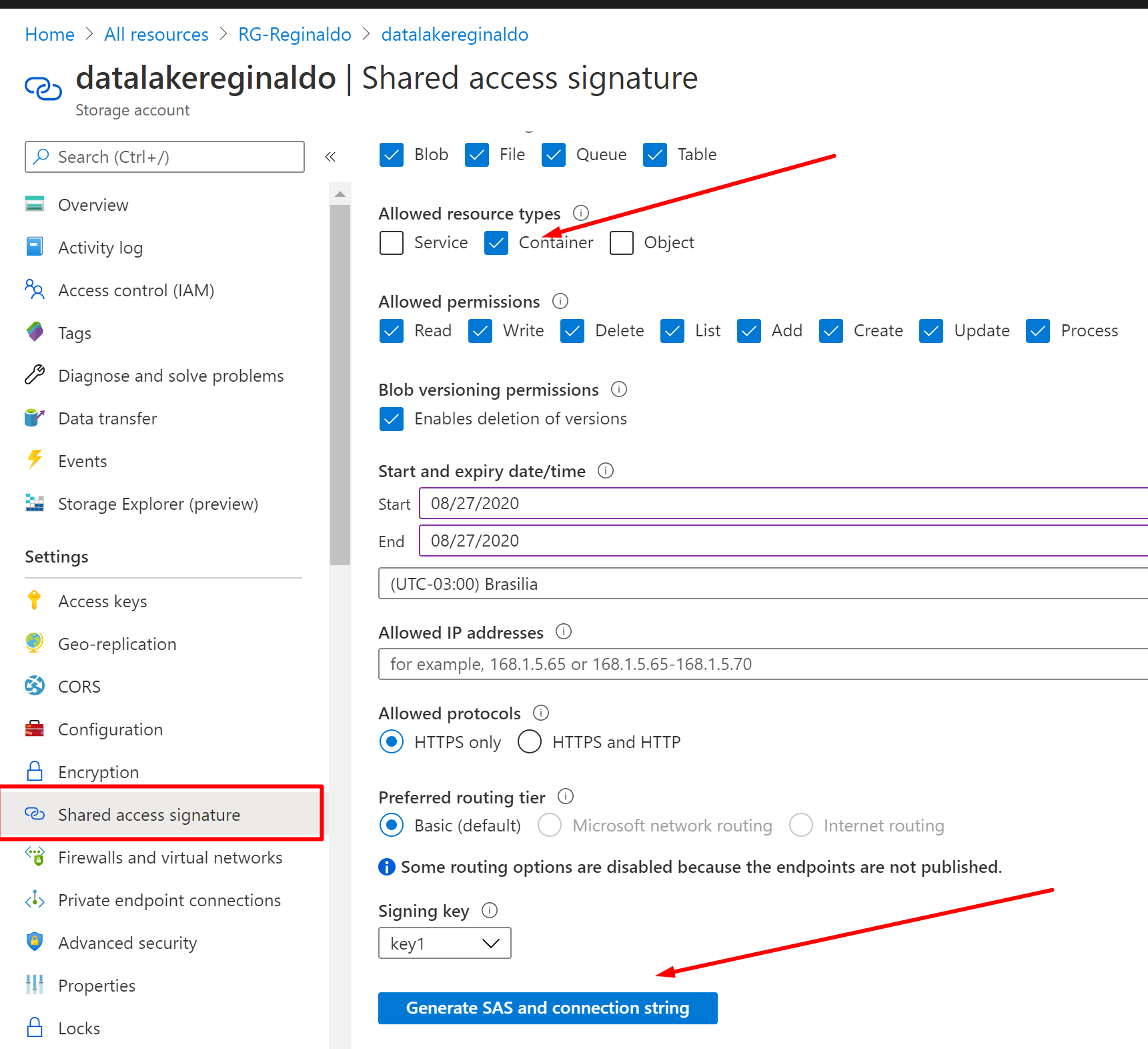Navigate to Home breadcrumb link
The height and width of the screenshot is (1049, 1148).
(49, 34)
